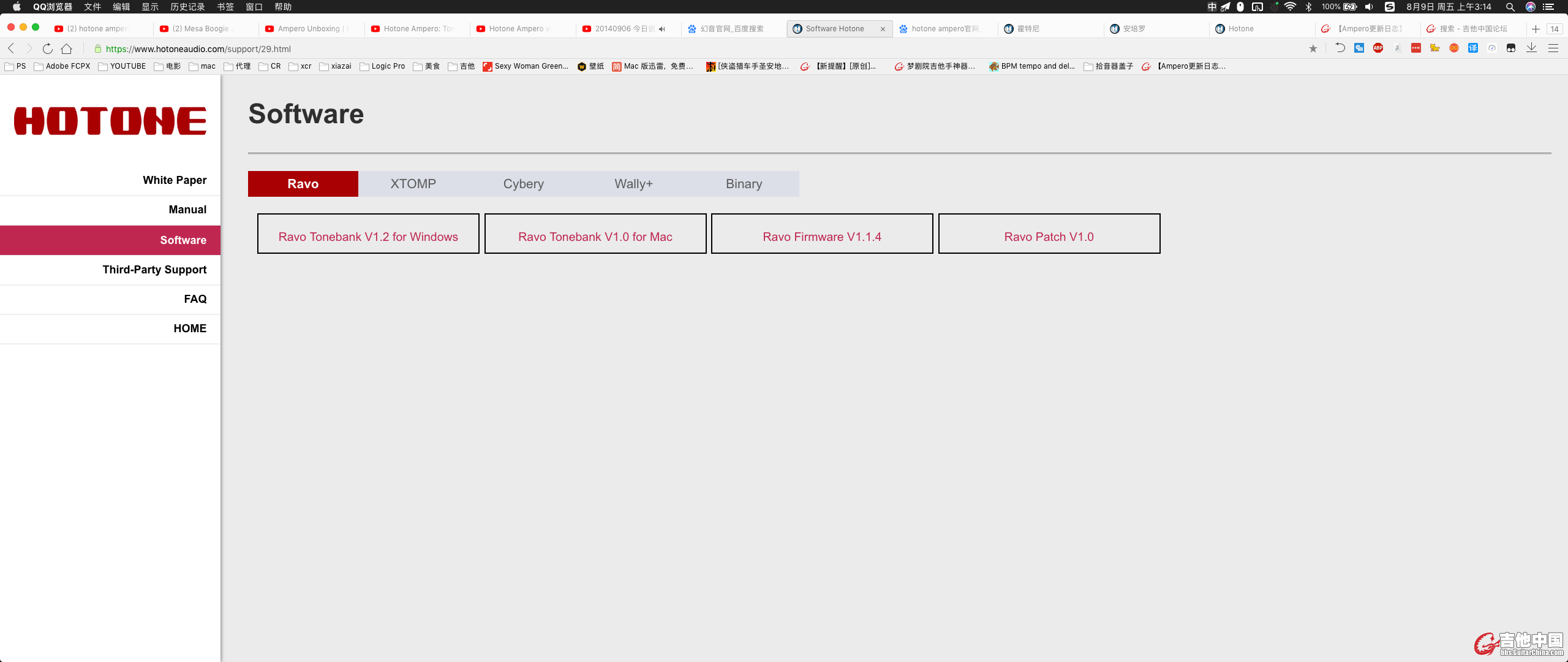Open the 吉他 bookmark folder
Viewport: 1568px width, 662px height.
click(x=461, y=66)
